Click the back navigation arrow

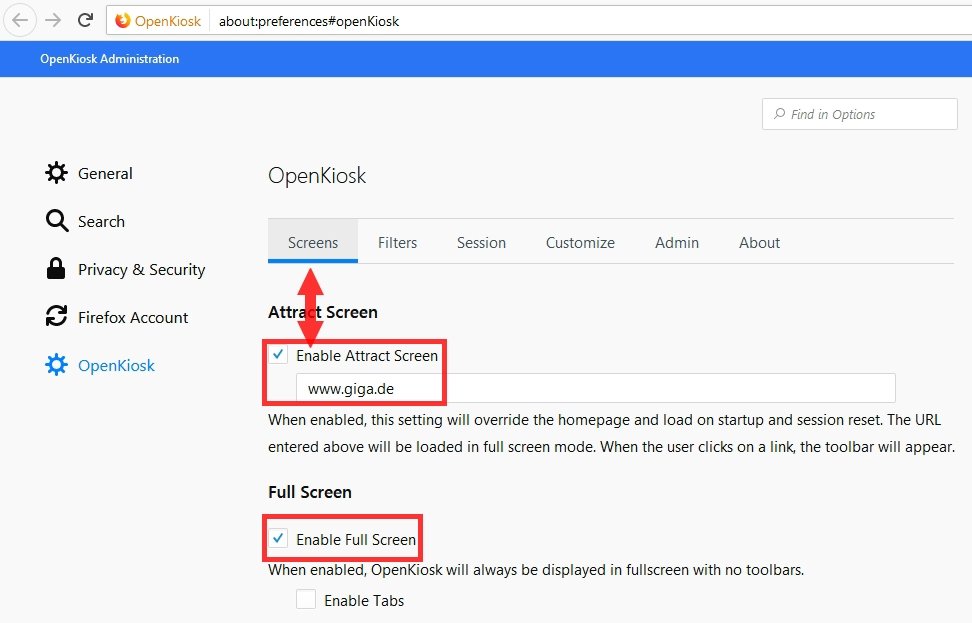(x=20, y=19)
